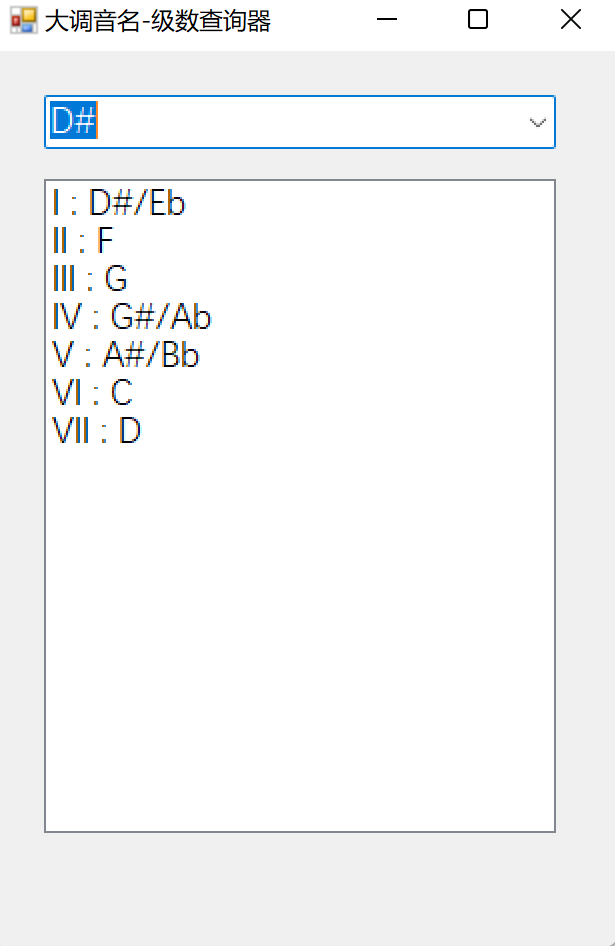Select the highlighted D# text
This screenshot has width=615, height=946.
[x=72, y=122]
